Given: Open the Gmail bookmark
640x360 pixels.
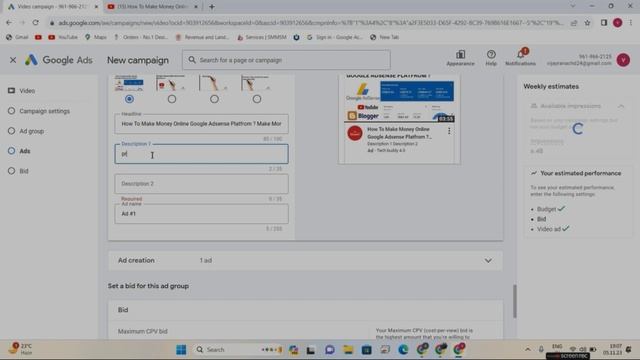Looking at the screenshot, I should click(17, 37).
